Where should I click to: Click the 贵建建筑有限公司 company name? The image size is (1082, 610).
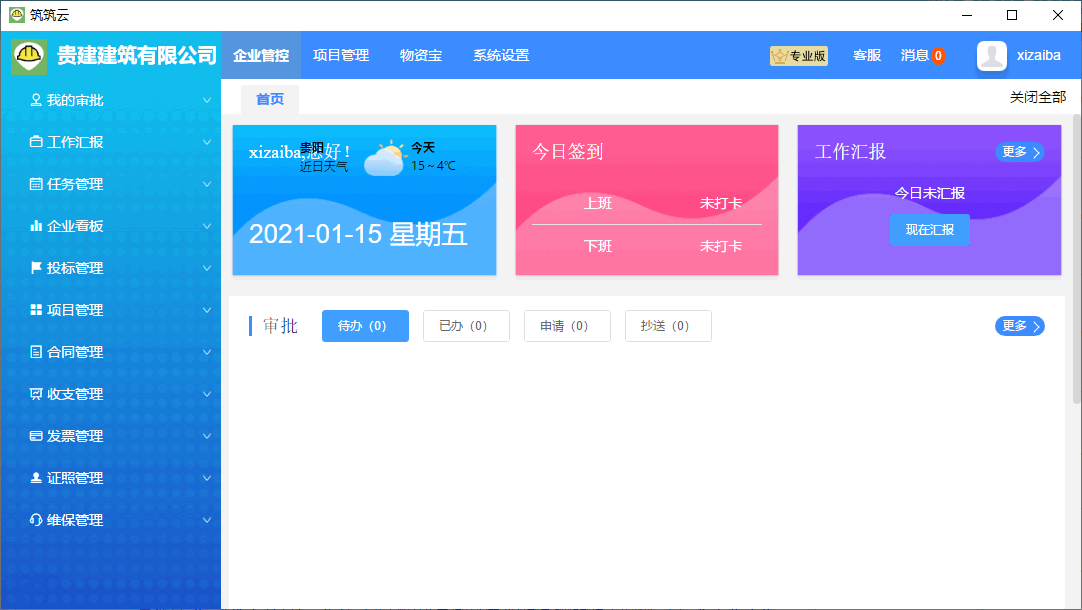coord(137,55)
